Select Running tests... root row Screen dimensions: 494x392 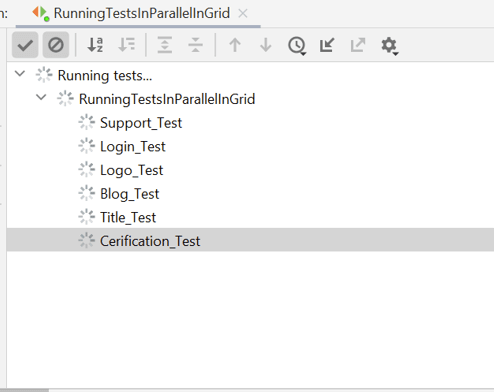(250, 75)
